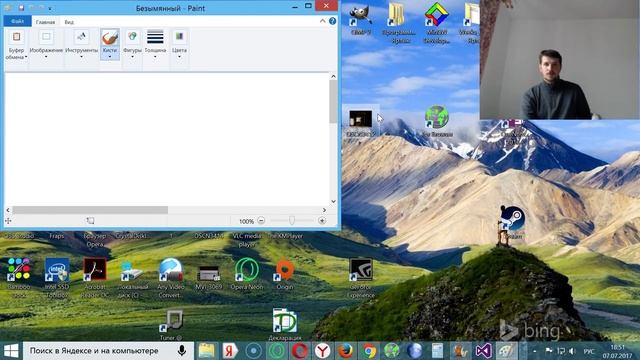Click the Paint taskbar button
The width and height of the screenshot is (640, 360).
(507, 351)
